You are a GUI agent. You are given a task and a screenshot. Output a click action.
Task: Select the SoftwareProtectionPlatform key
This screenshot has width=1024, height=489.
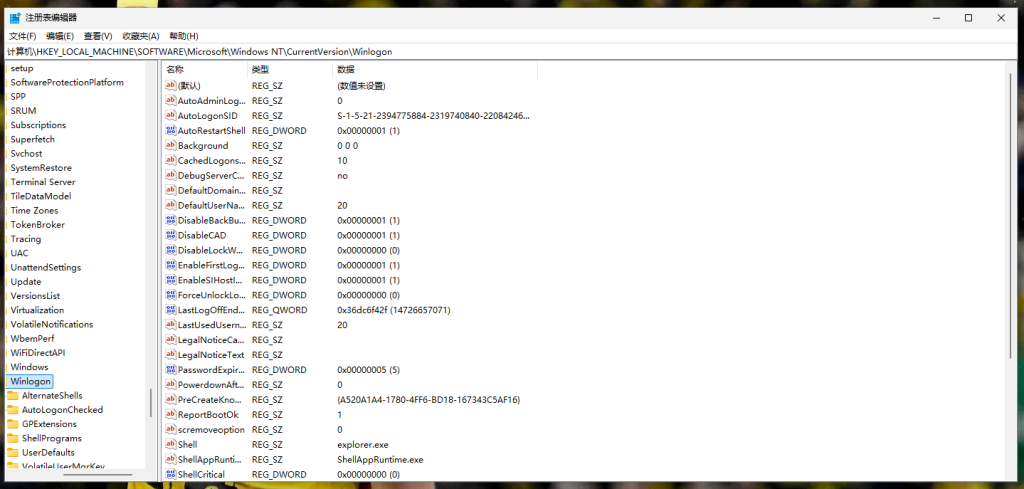coord(67,82)
